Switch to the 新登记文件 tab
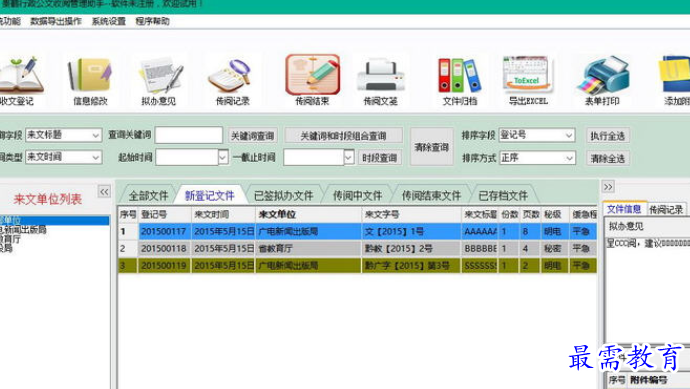This screenshot has height=389, width=690. pyautogui.click(x=209, y=195)
